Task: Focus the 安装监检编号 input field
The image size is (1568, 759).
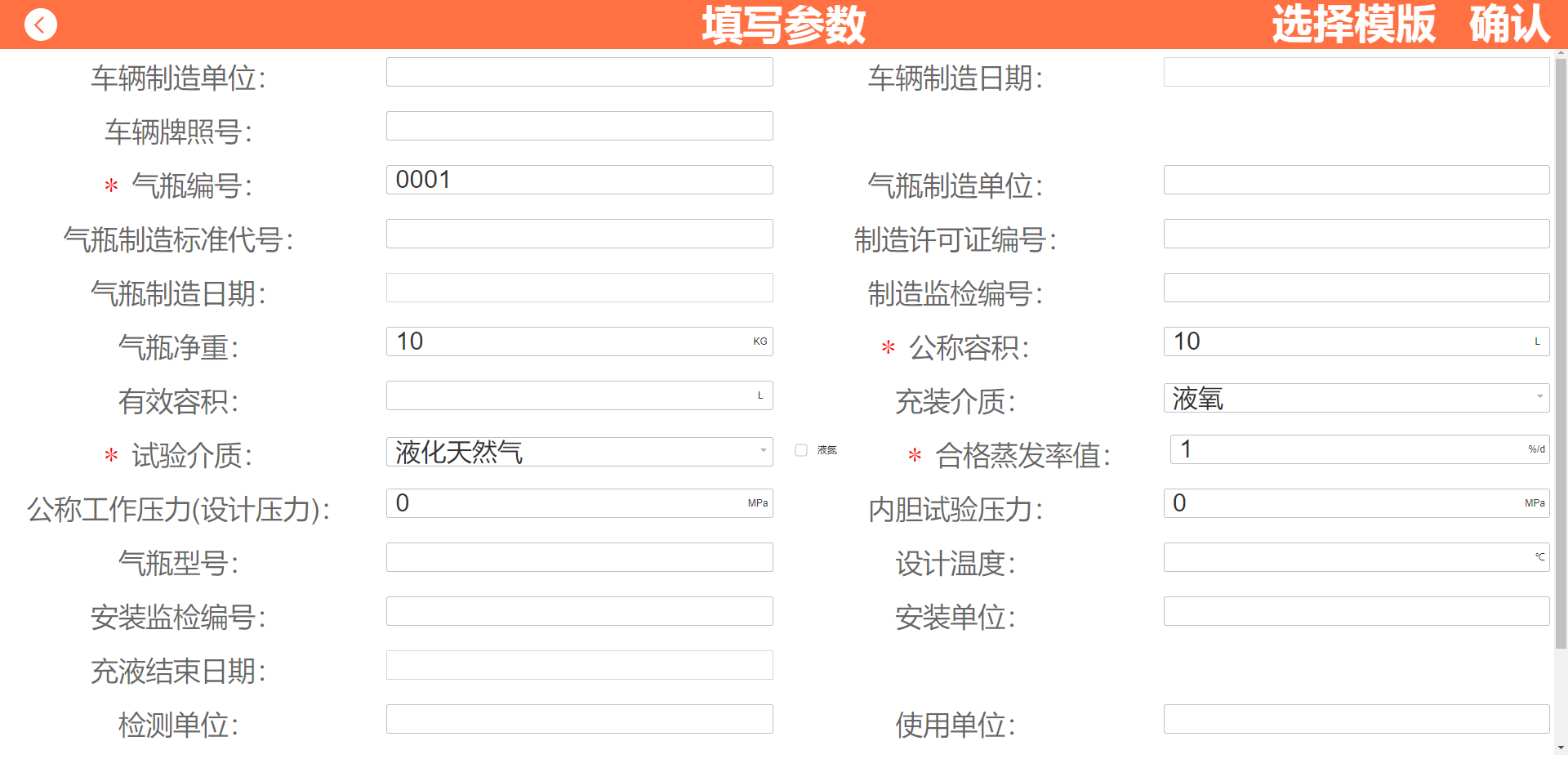Action: coord(580,611)
